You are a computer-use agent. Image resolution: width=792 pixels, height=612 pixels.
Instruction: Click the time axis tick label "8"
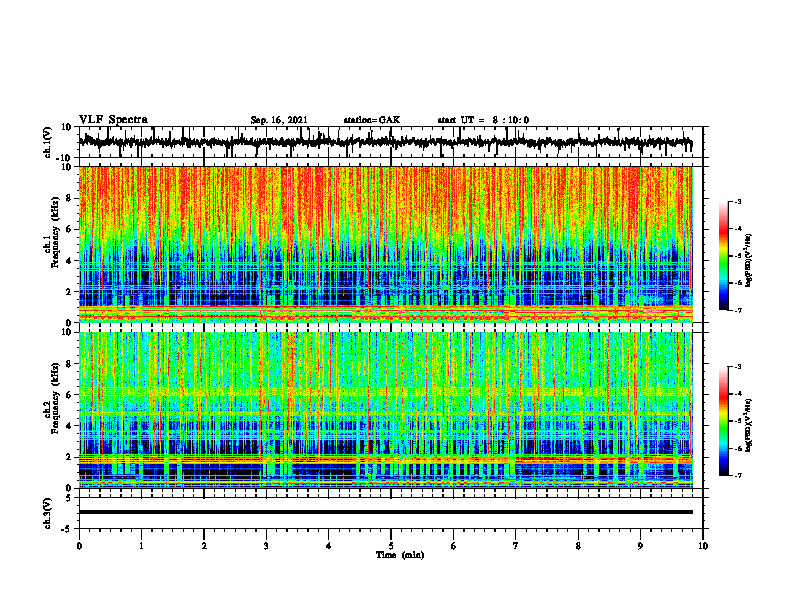[578, 546]
